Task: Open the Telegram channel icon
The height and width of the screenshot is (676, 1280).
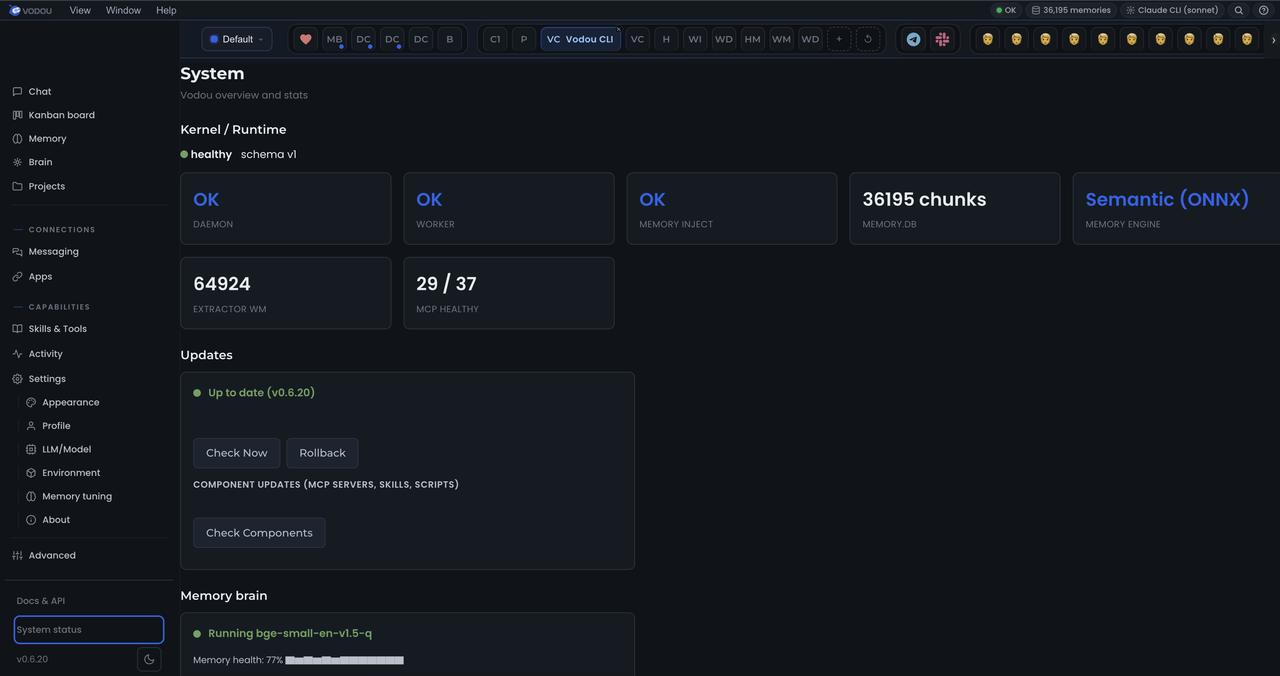Action: click(913, 39)
